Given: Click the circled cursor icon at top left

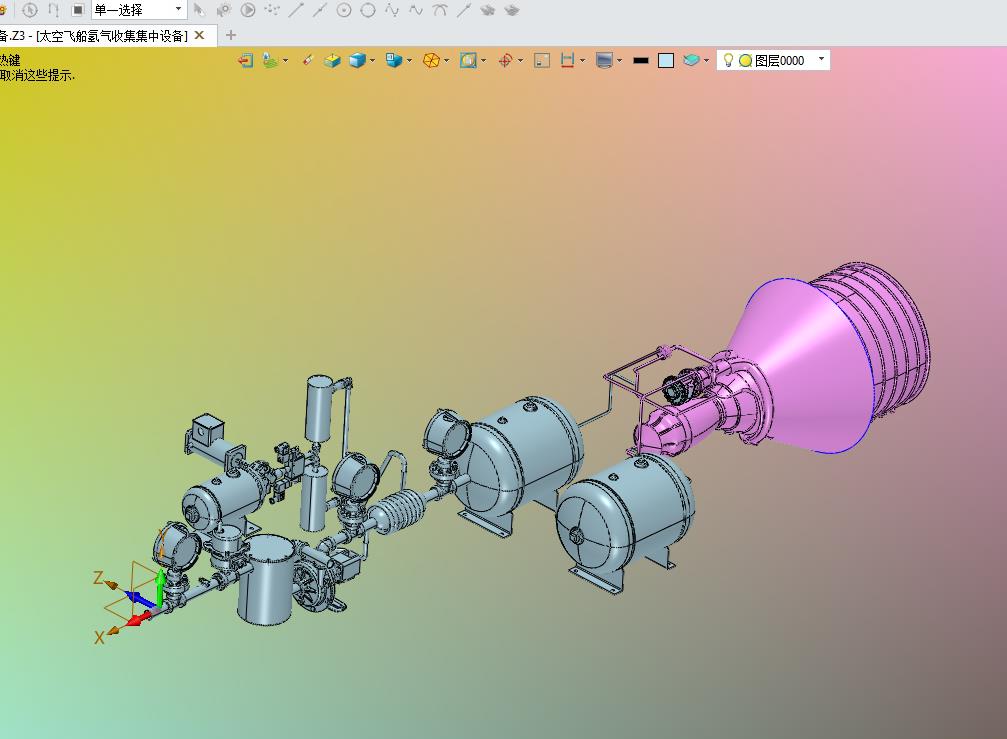Looking at the screenshot, I should 30,10.
